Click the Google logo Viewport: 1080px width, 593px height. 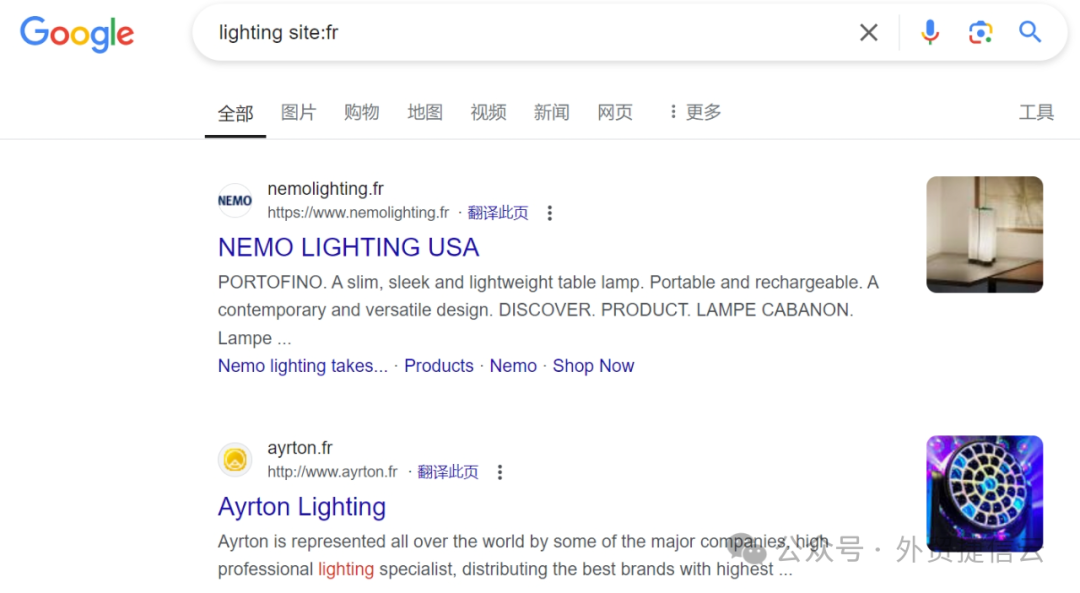tap(77, 34)
